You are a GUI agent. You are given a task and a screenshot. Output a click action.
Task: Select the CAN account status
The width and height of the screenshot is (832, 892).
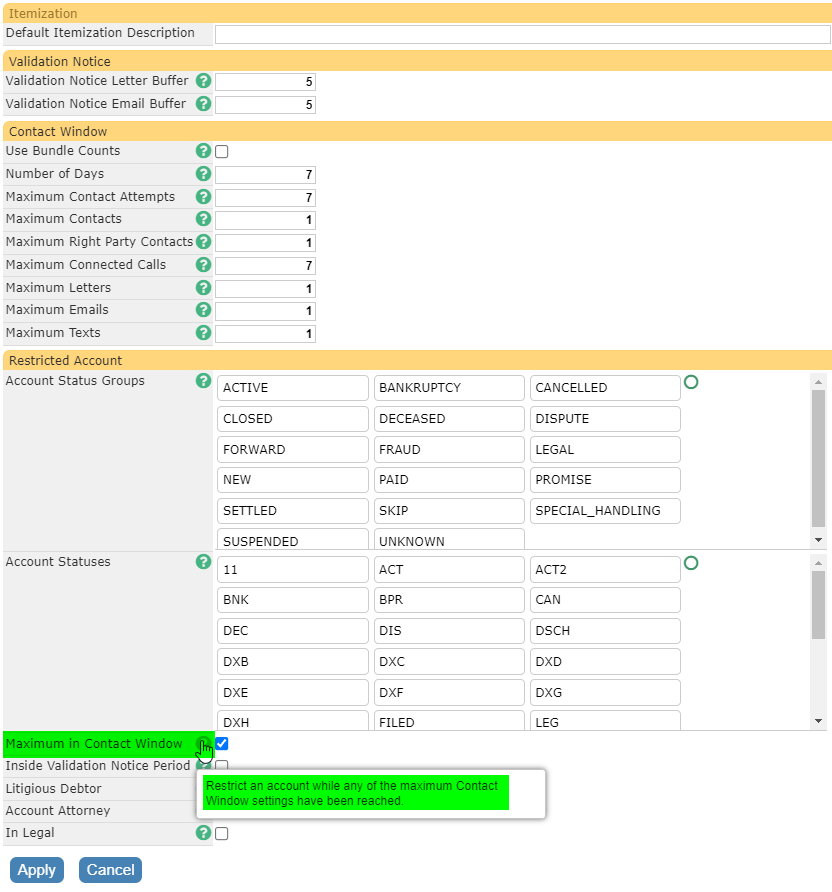coord(605,600)
